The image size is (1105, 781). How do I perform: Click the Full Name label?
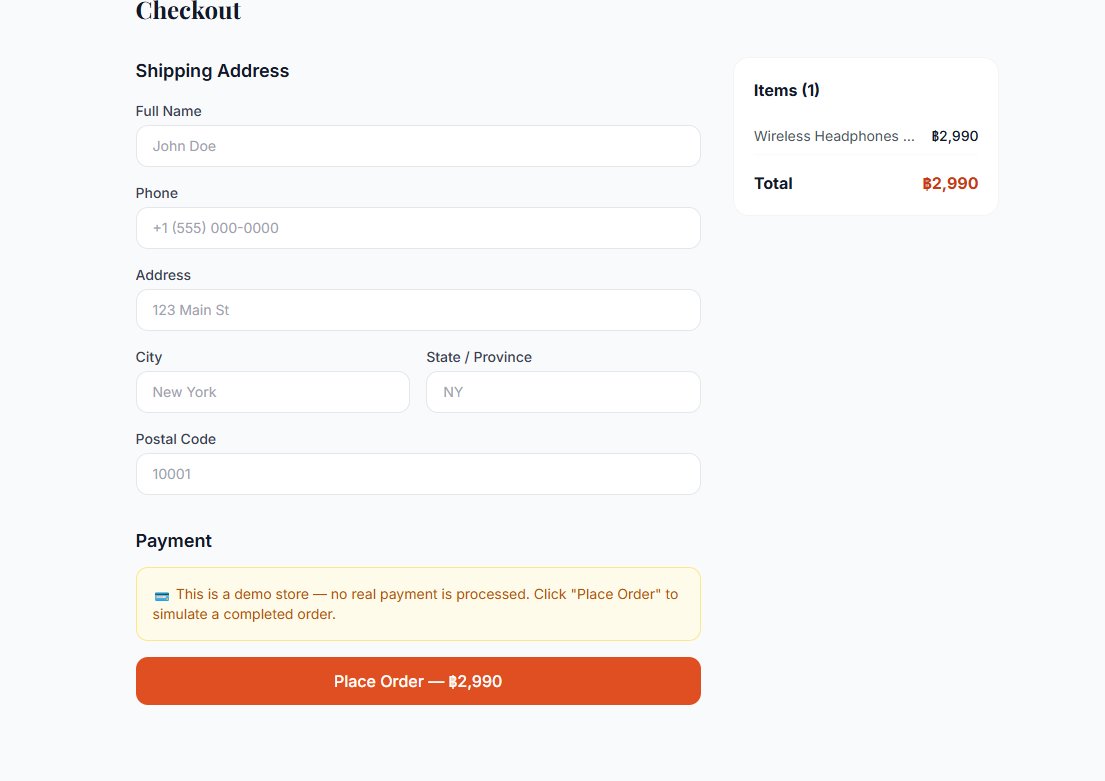pyautogui.click(x=169, y=111)
